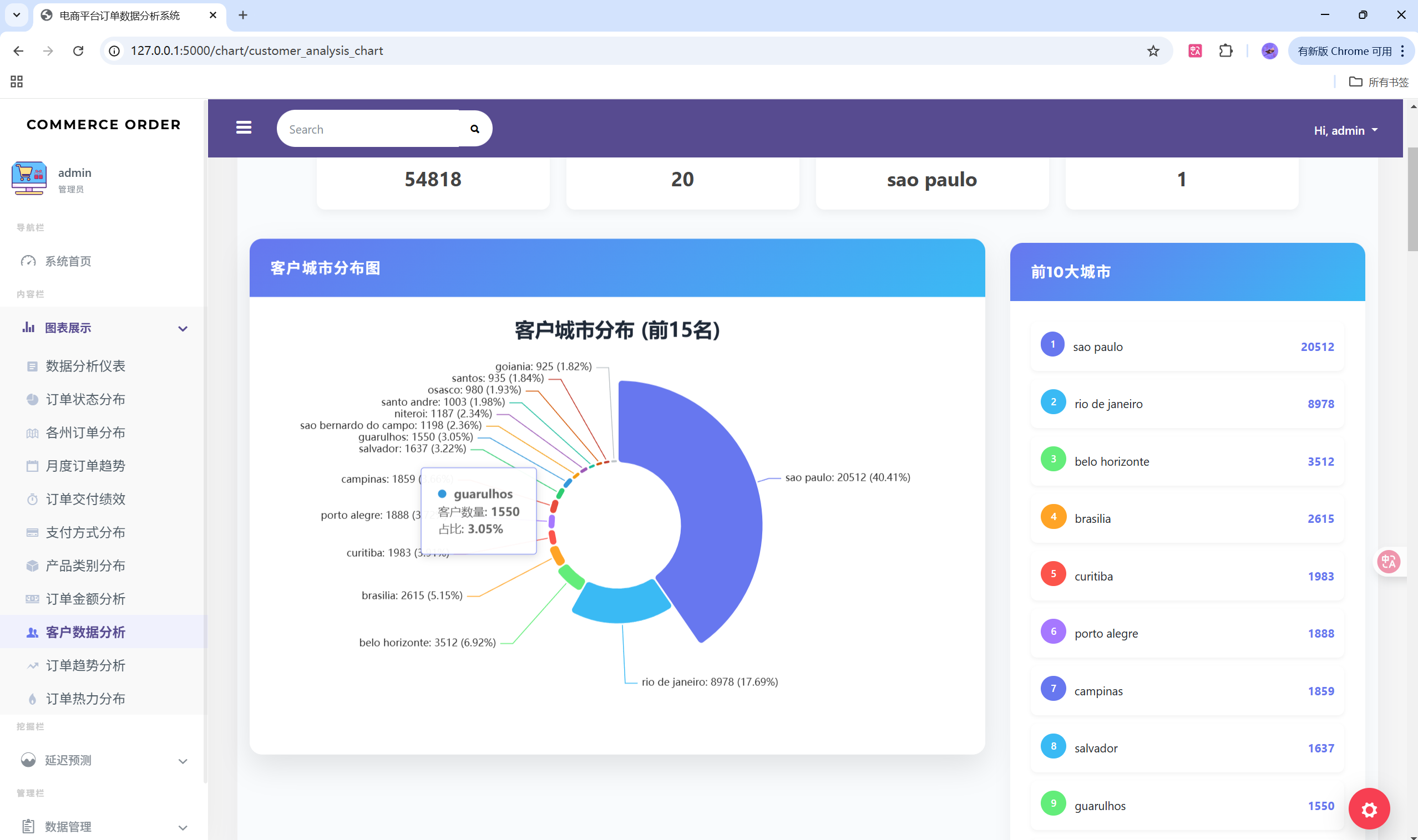
Task: Click the red settings gear button
Action: tap(1369, 809)
